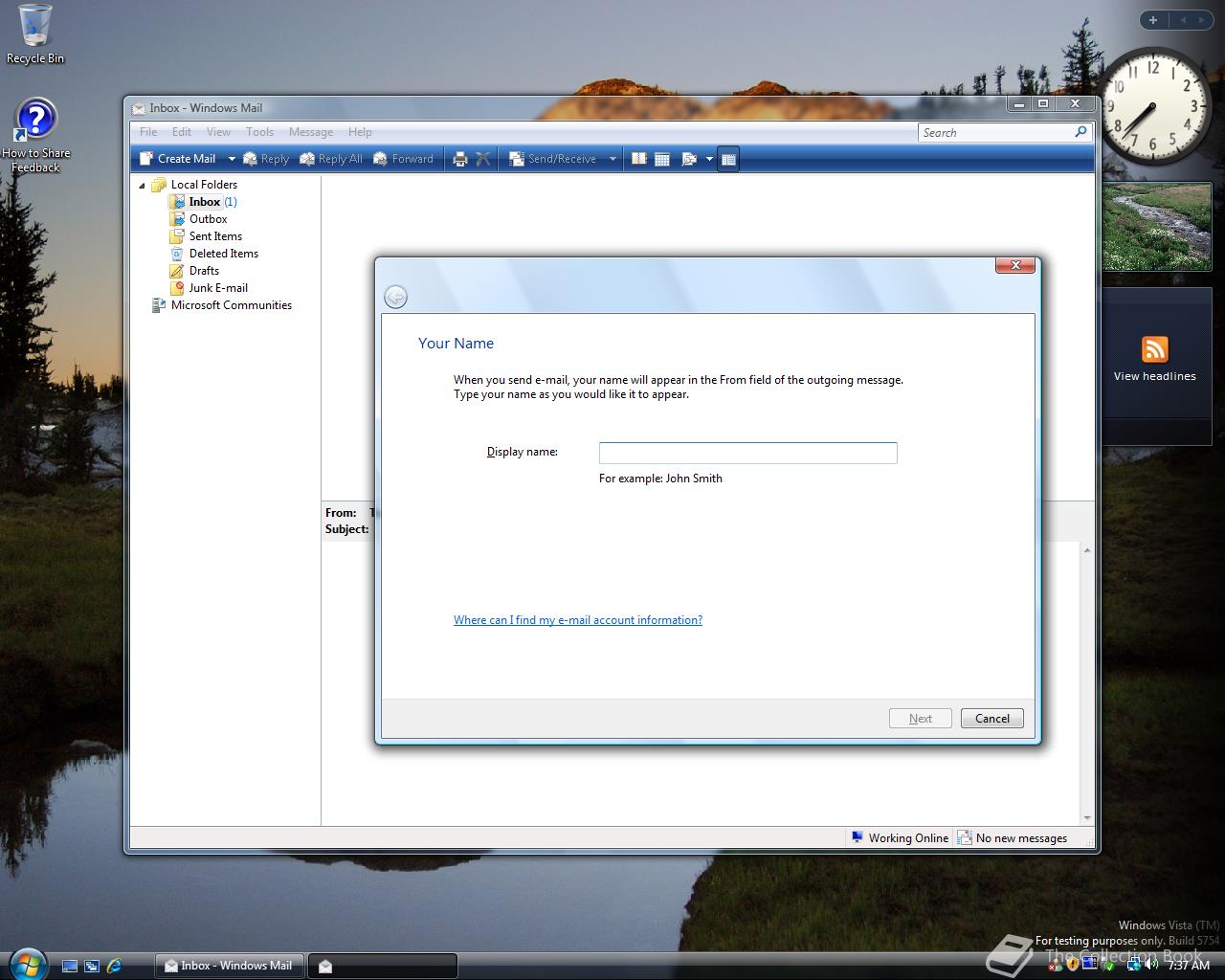Screen dimensions: 1225x980
Task: Select the Outbox folder
Action: click(x=199, y=219)
